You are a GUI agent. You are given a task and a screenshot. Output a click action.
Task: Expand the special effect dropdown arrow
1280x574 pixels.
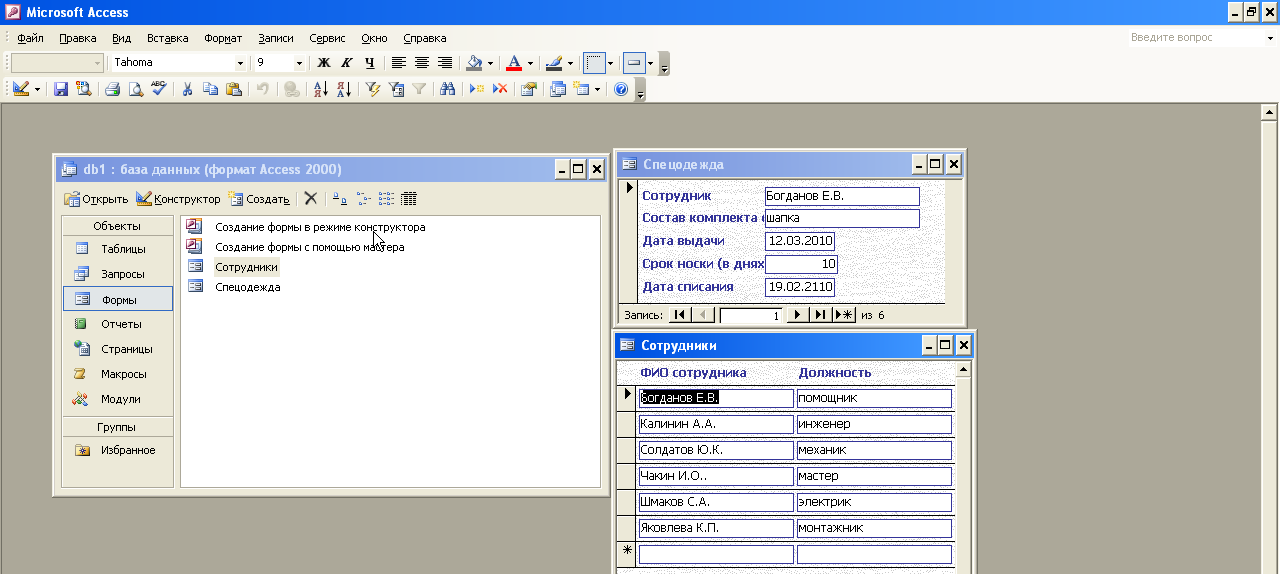coord(650,62)
